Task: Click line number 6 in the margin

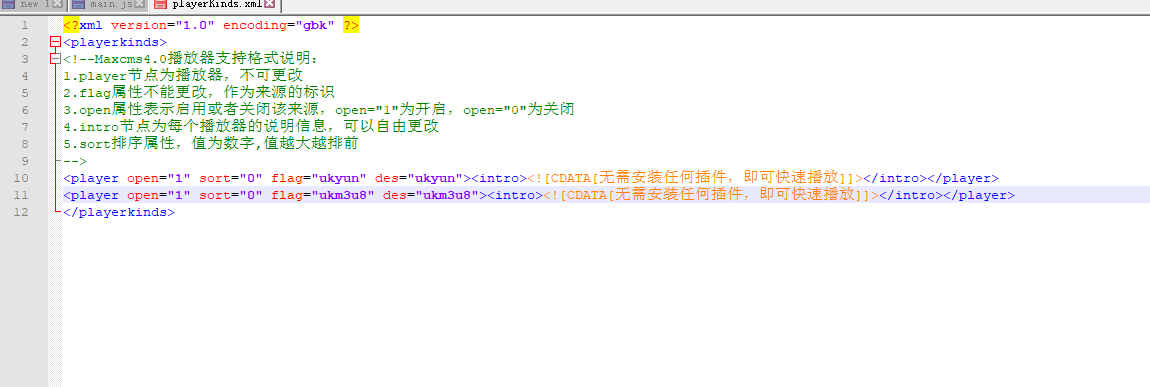Action: 25,110
